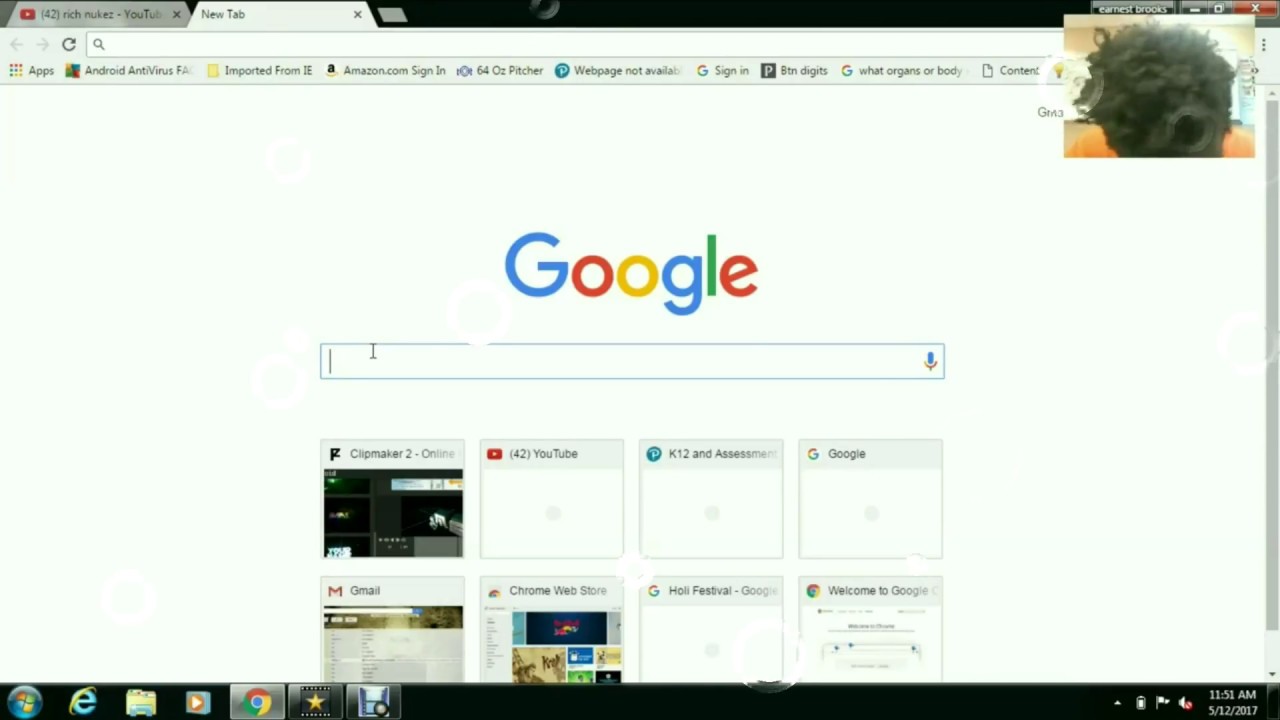Check the battery tray icon
1280x720 pixels.
point(1140,703)
